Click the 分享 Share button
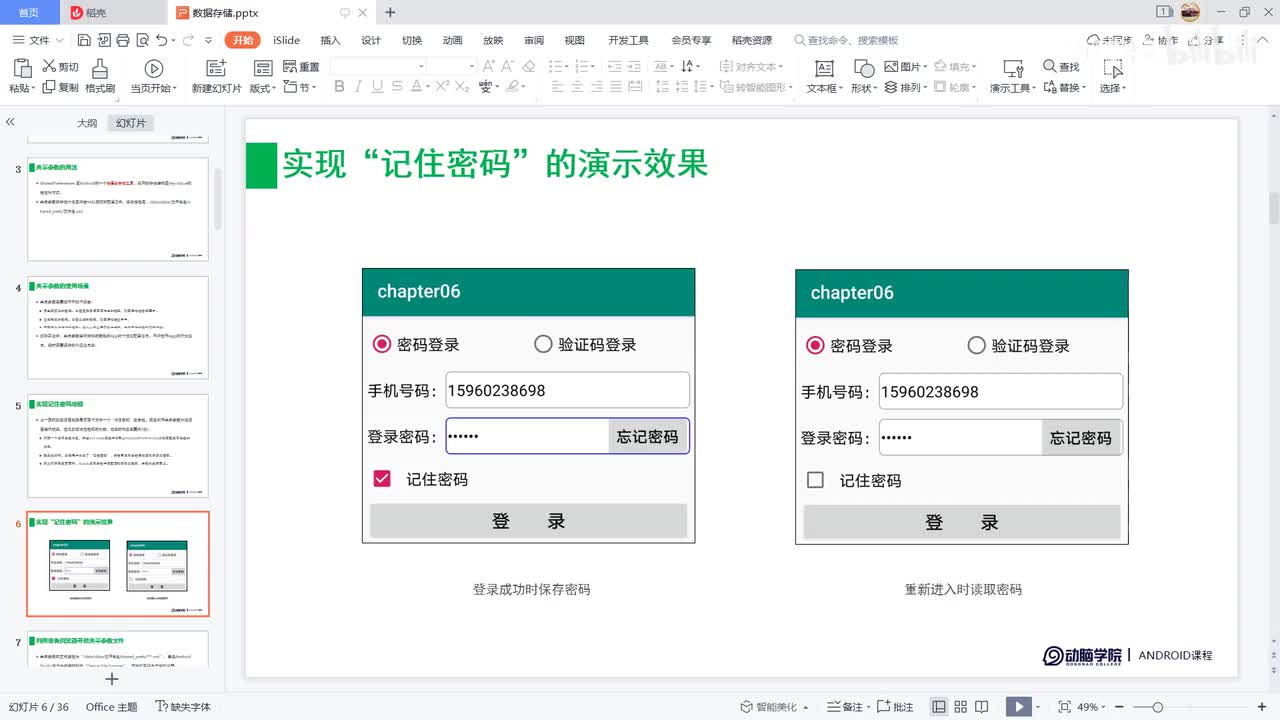1280x720 pixels. coord(1205,40)
